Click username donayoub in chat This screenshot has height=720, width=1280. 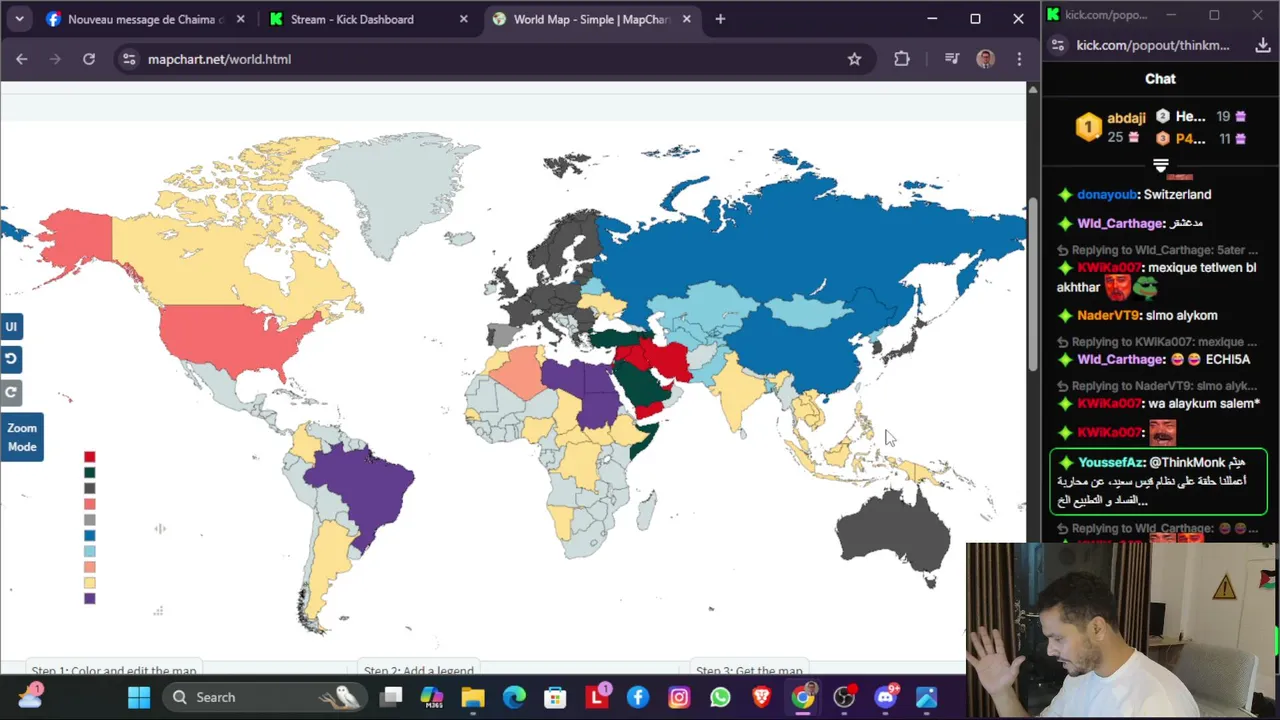pyautogui.click(x=1107, y=195)
